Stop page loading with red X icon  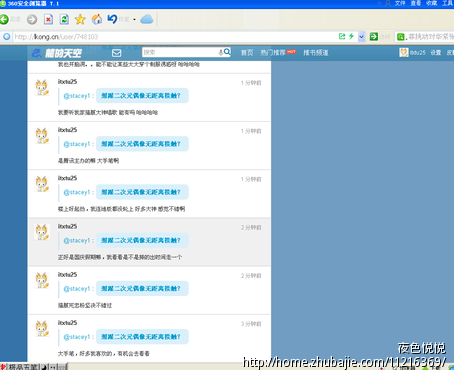click(x=48, y=19)
